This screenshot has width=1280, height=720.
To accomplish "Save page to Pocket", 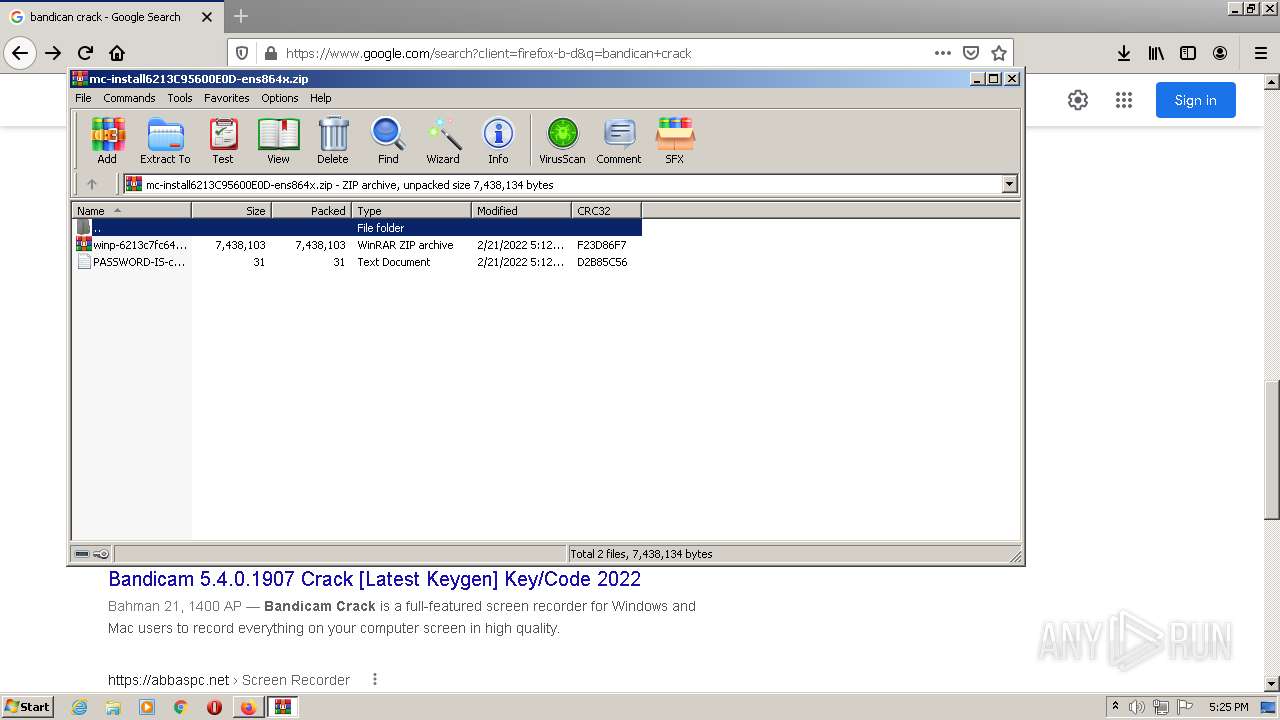I will pyautogui.click(x=970, y=53).
